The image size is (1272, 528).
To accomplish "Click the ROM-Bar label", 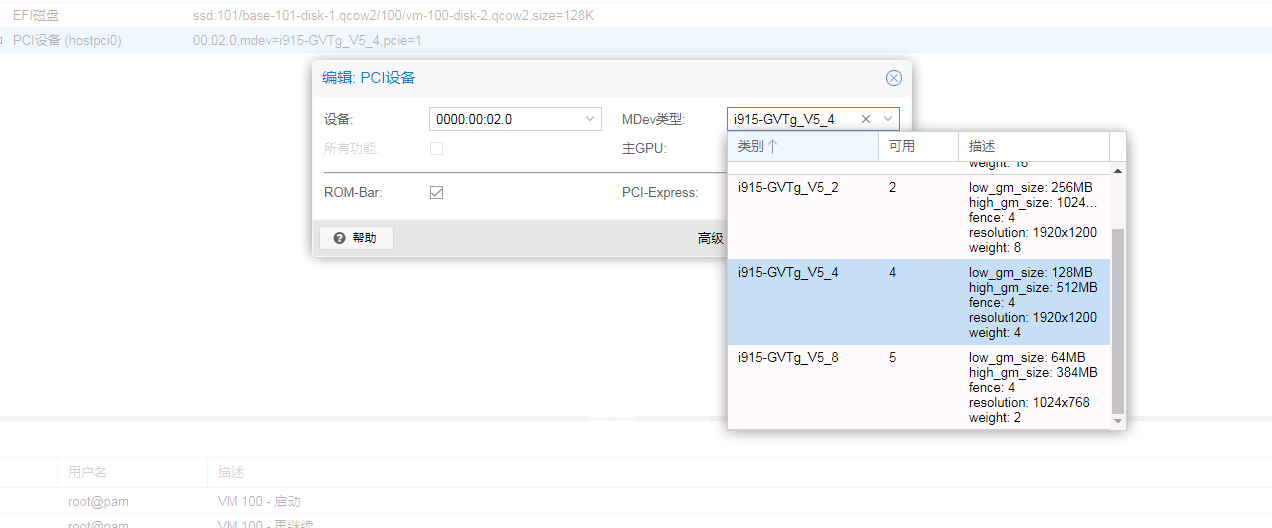I will tap(353, 192).
